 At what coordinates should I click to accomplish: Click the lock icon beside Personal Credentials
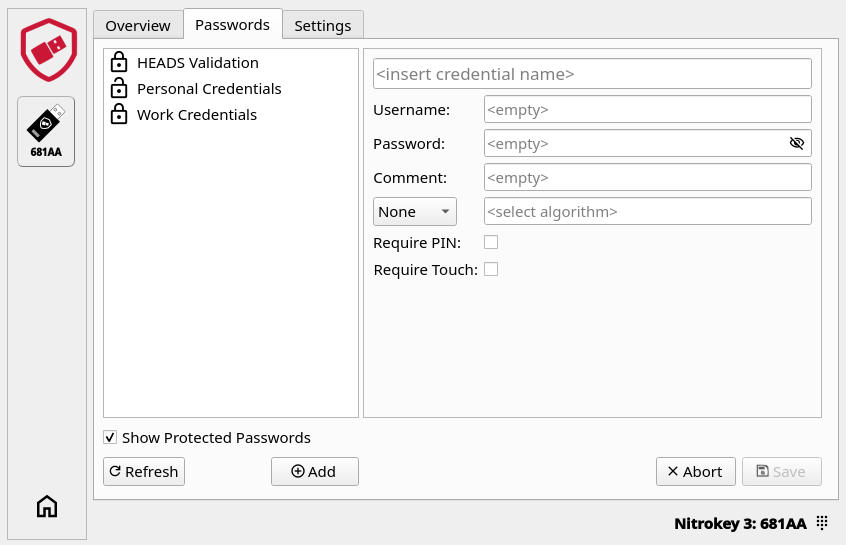(119, 89)
